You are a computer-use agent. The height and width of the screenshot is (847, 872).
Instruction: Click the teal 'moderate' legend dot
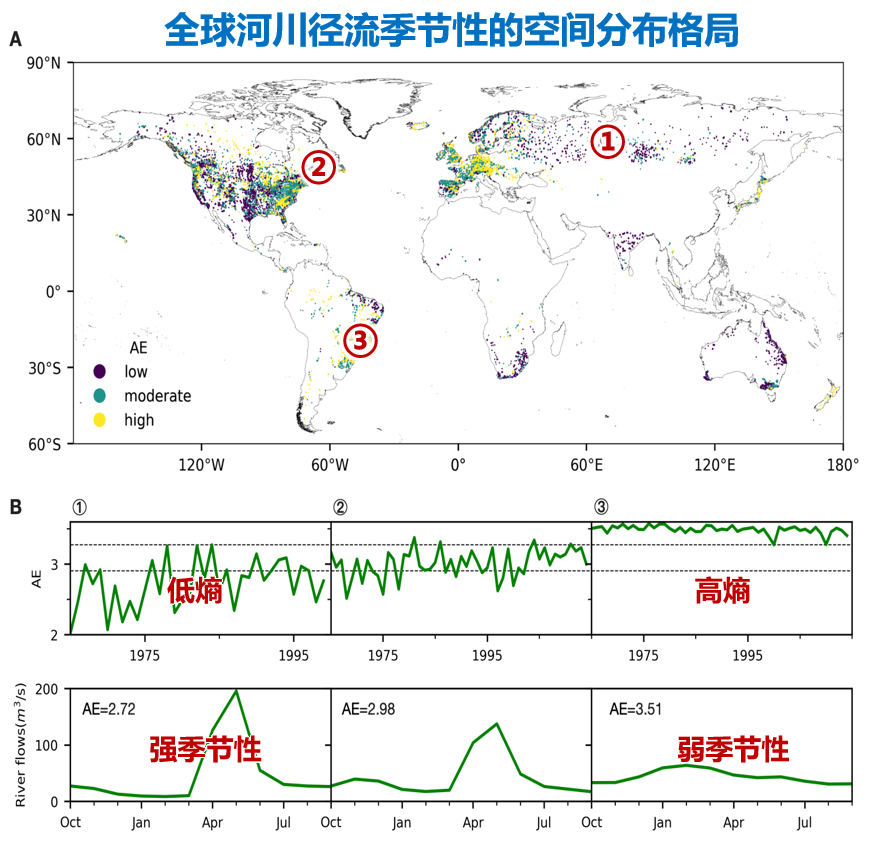tap(99, 396)
